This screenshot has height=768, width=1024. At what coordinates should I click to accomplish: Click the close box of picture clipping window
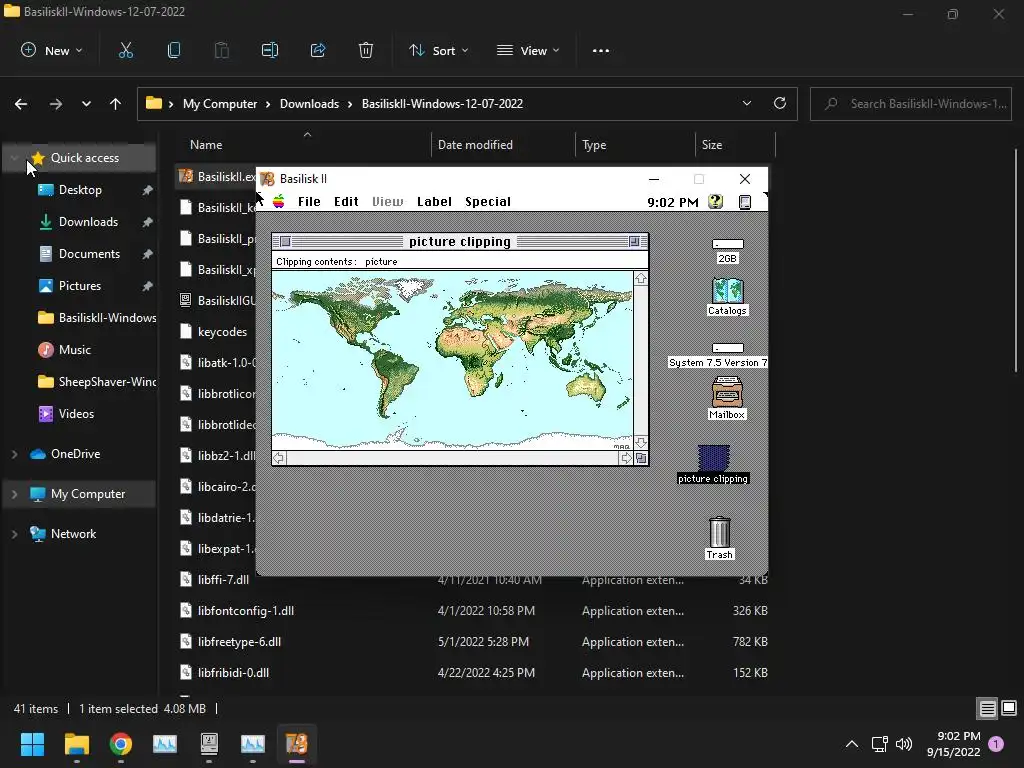pyautogui.click(x=285, y=242)
